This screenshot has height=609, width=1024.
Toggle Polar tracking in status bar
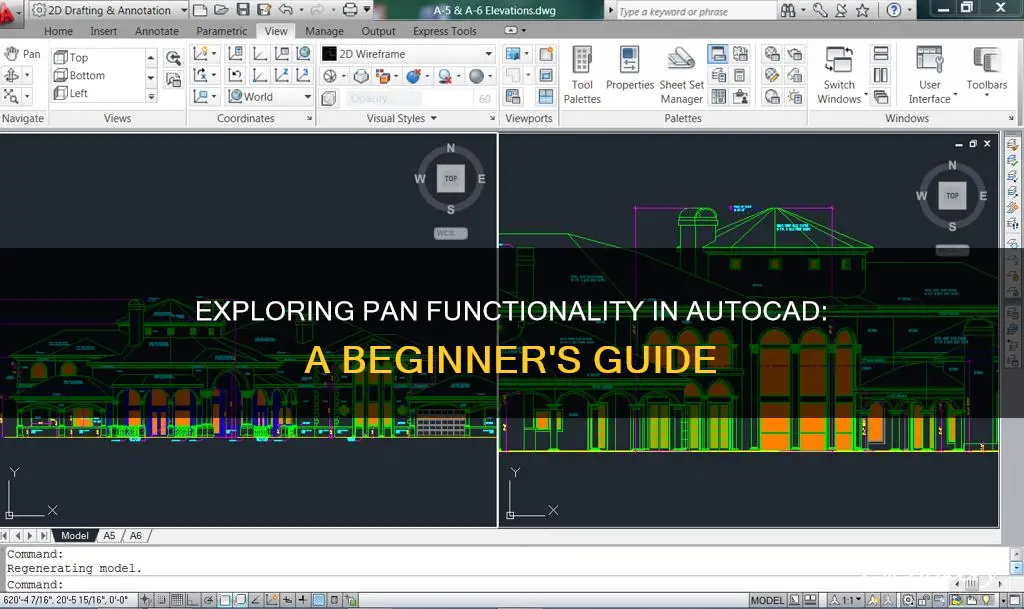(x=208, y=600)
